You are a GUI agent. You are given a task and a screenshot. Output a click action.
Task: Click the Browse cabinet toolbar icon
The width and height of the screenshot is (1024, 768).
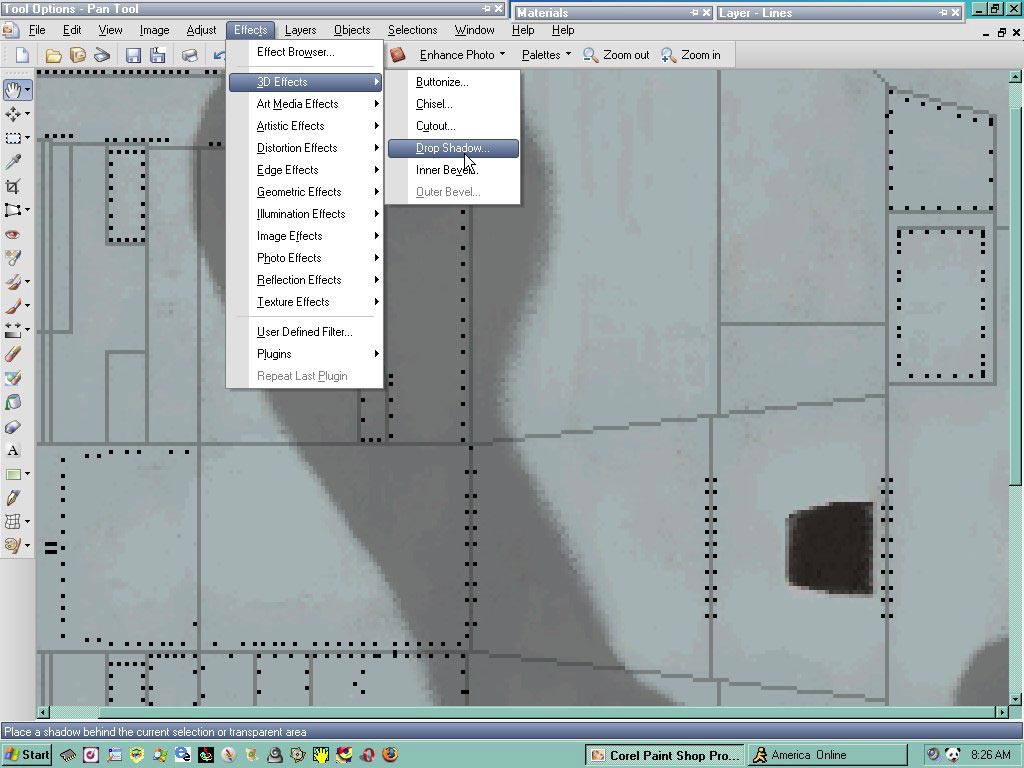(x=78, y=56)
